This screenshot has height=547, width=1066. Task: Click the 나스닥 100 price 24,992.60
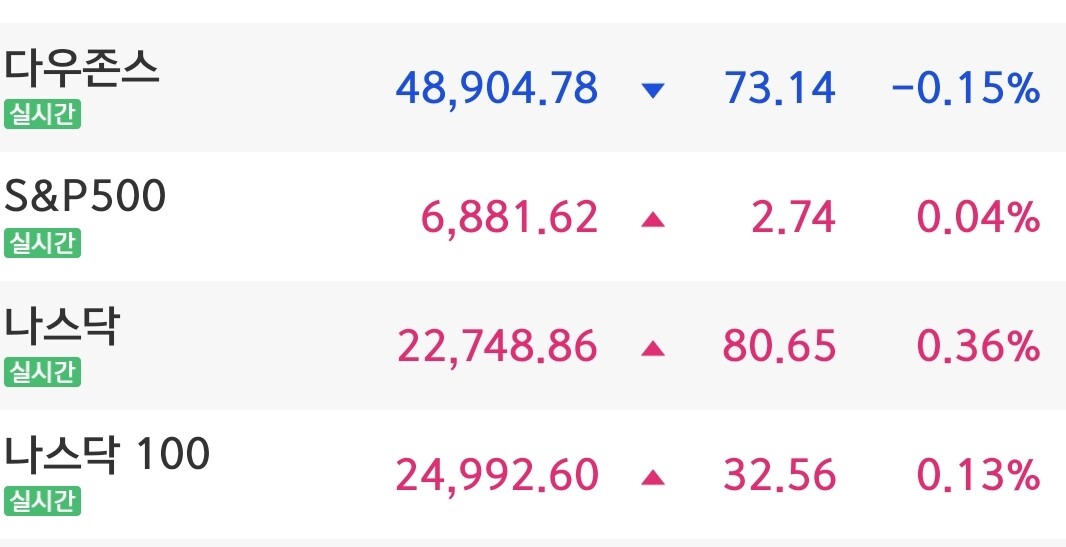[497, 476]
